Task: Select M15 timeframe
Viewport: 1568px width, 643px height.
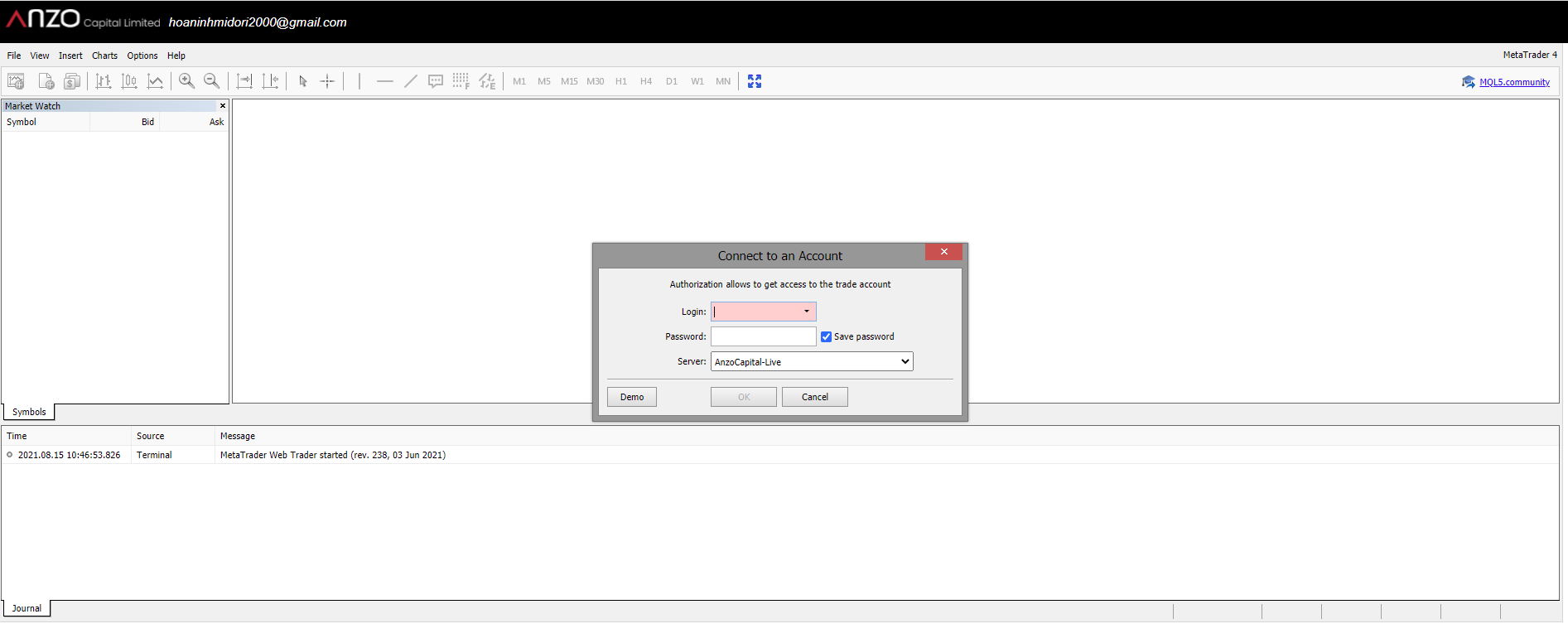Action: 569,81
